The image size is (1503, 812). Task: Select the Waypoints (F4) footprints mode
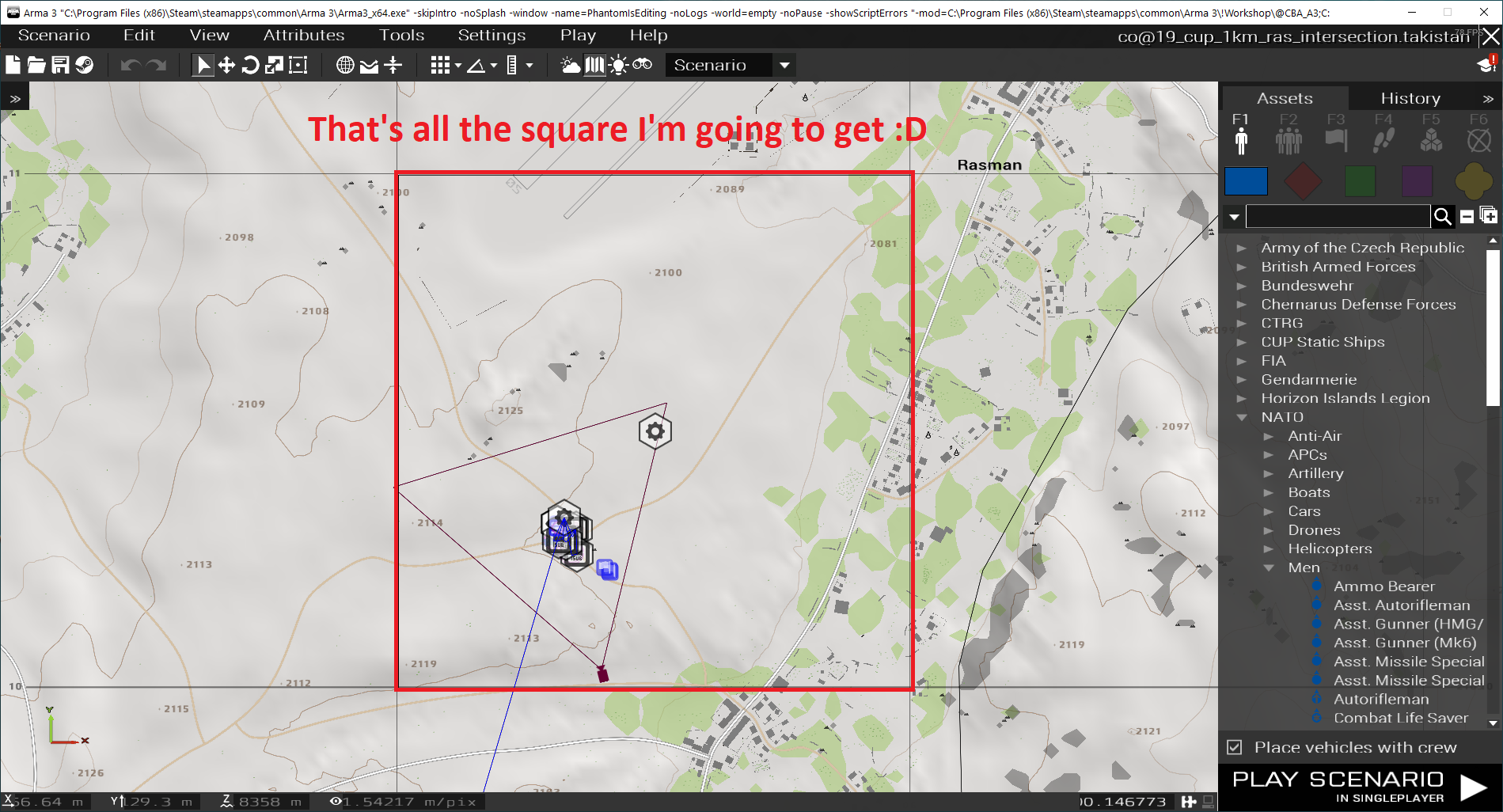1383,133
